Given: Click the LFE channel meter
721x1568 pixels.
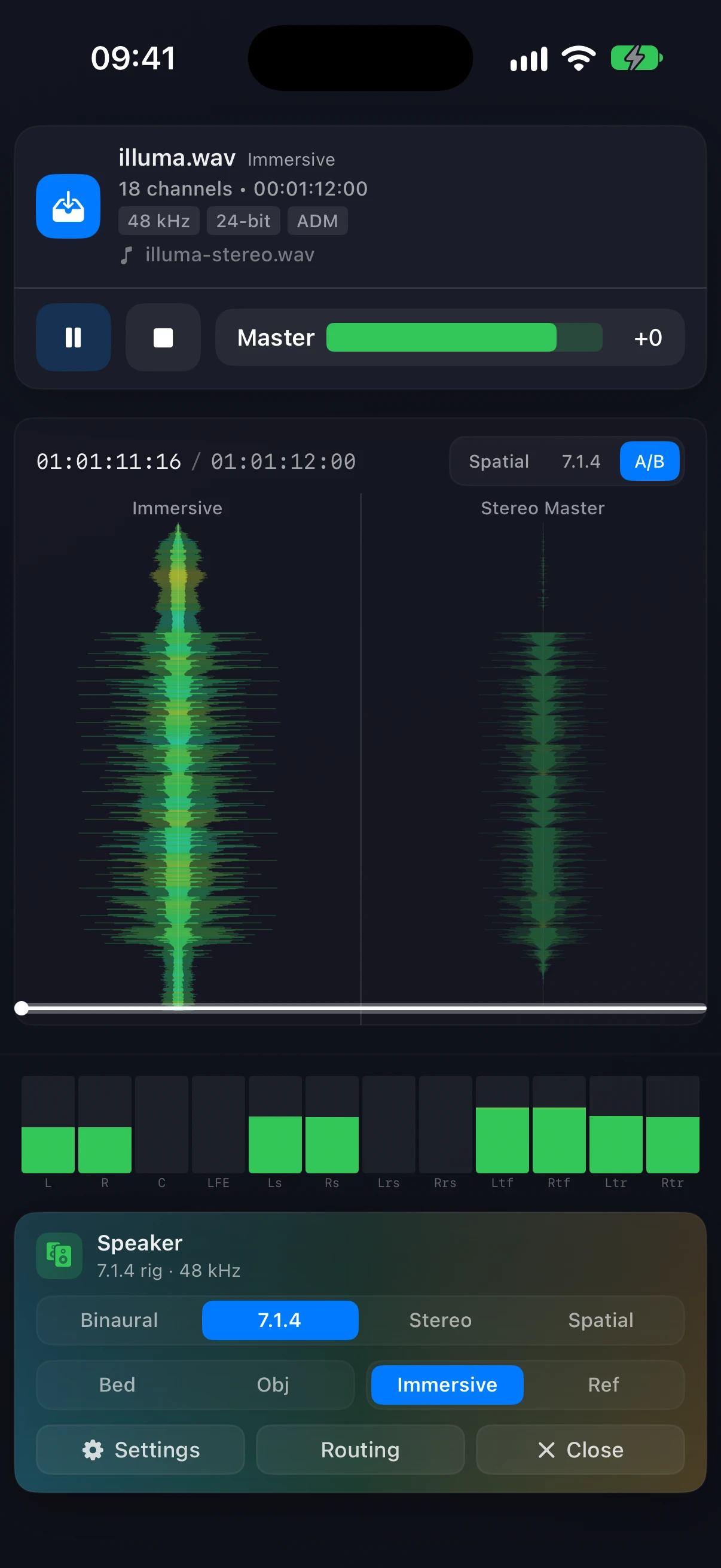Looking at the screenshot, I should click(x=218, y=1124).
